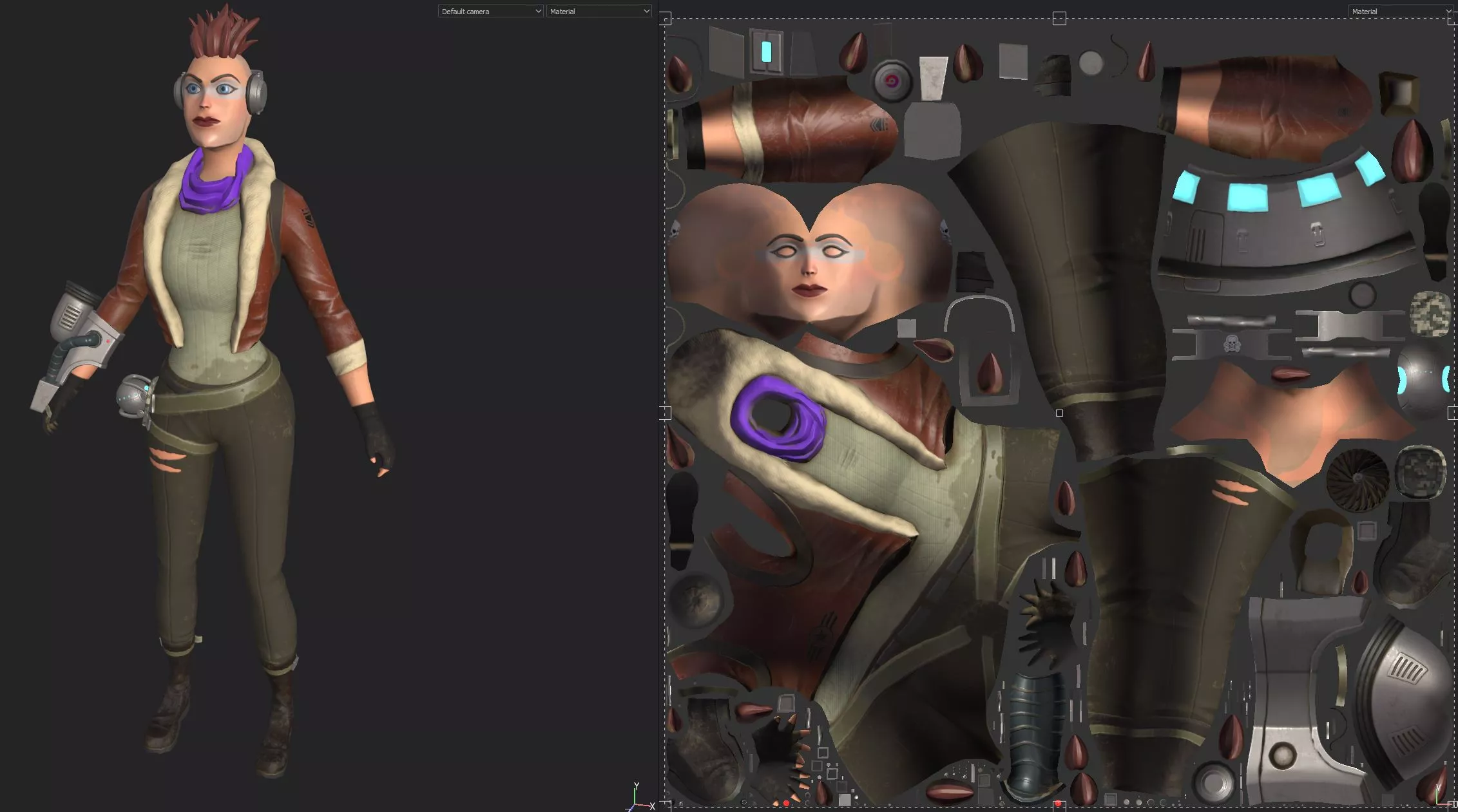The width and height of the screenshot is (1458, 812).
Task: Click the center pivot square of the UV frame
Action: coord(1059,413)
